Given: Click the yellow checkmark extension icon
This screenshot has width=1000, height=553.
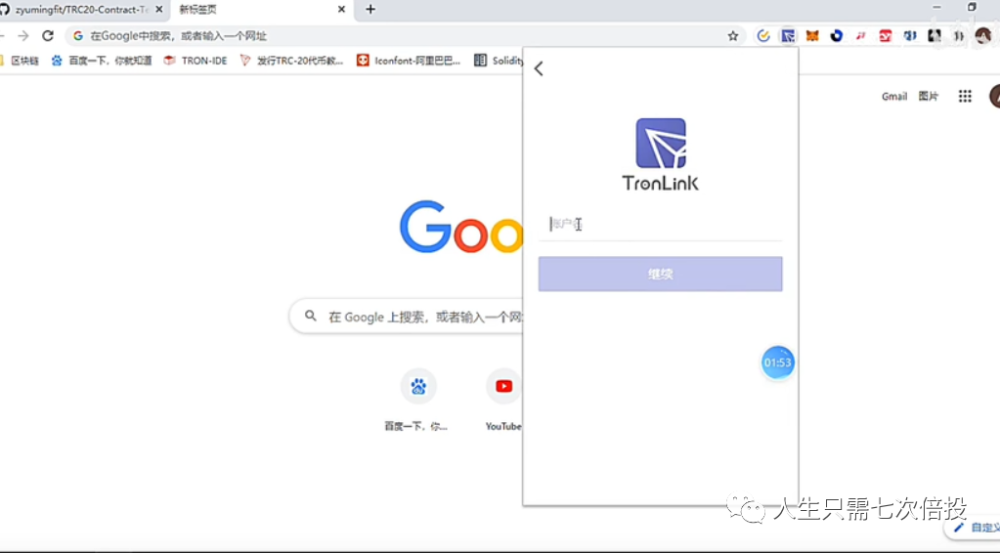Looking at the screenshot, I should (x=763, y=36).
